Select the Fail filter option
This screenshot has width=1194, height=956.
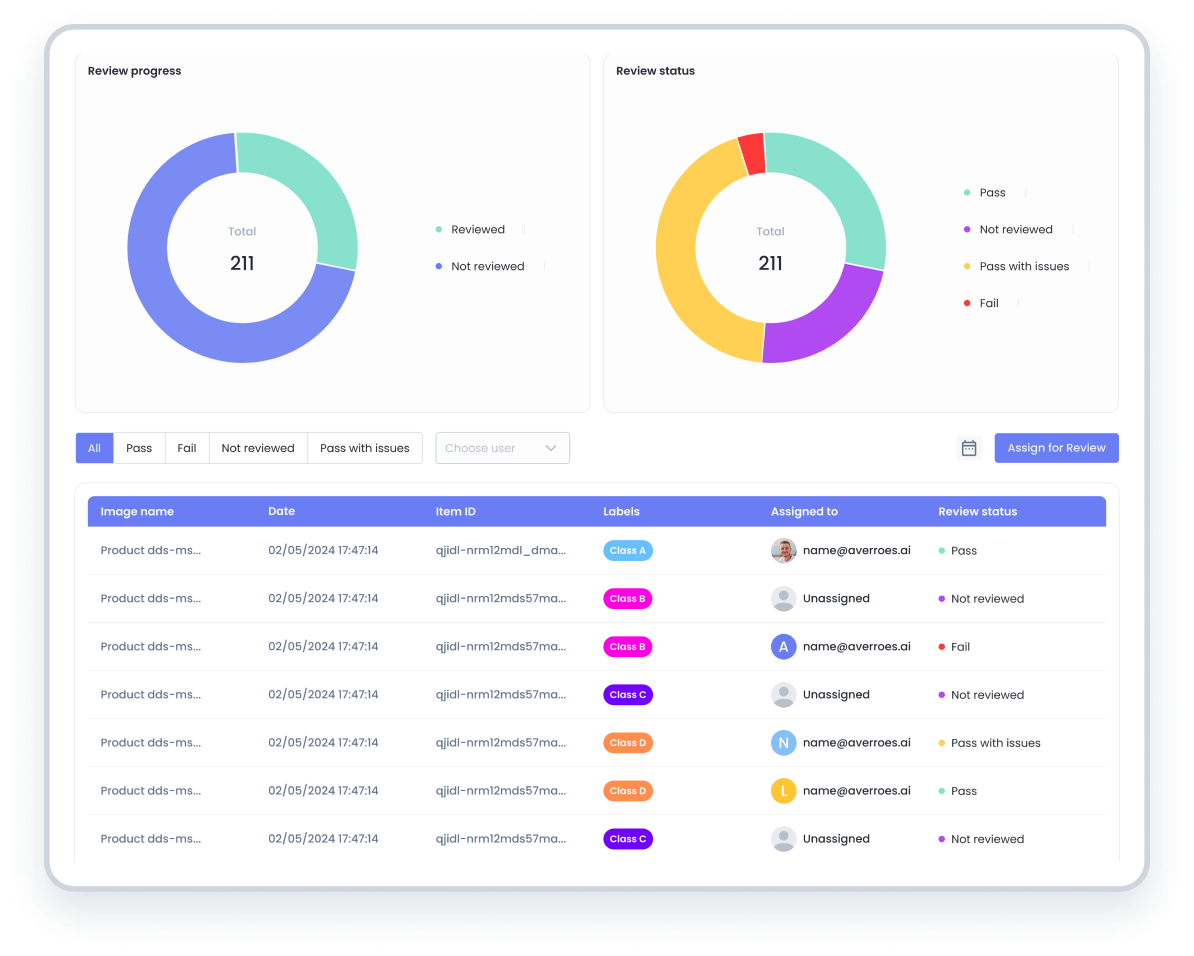pyautogui.click(x=186, y=447)
